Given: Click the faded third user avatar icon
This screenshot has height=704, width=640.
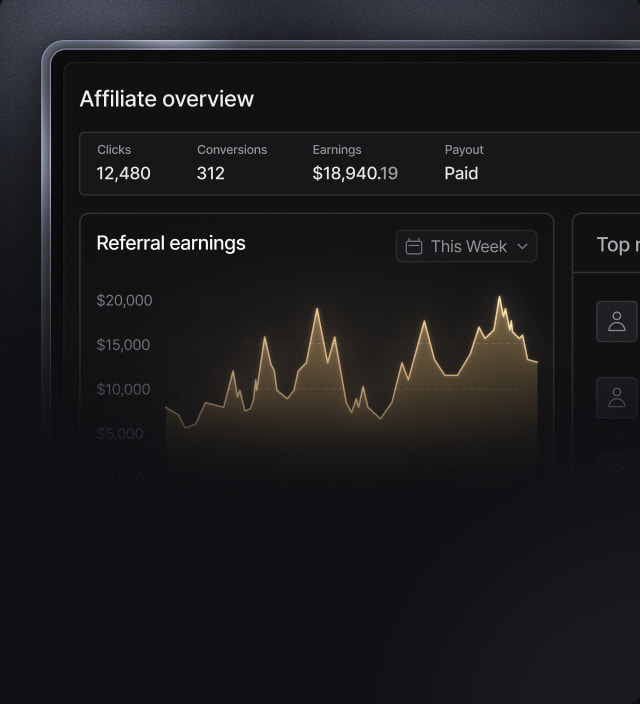Looking at the screenshot, I should click(x=616, y=468).
